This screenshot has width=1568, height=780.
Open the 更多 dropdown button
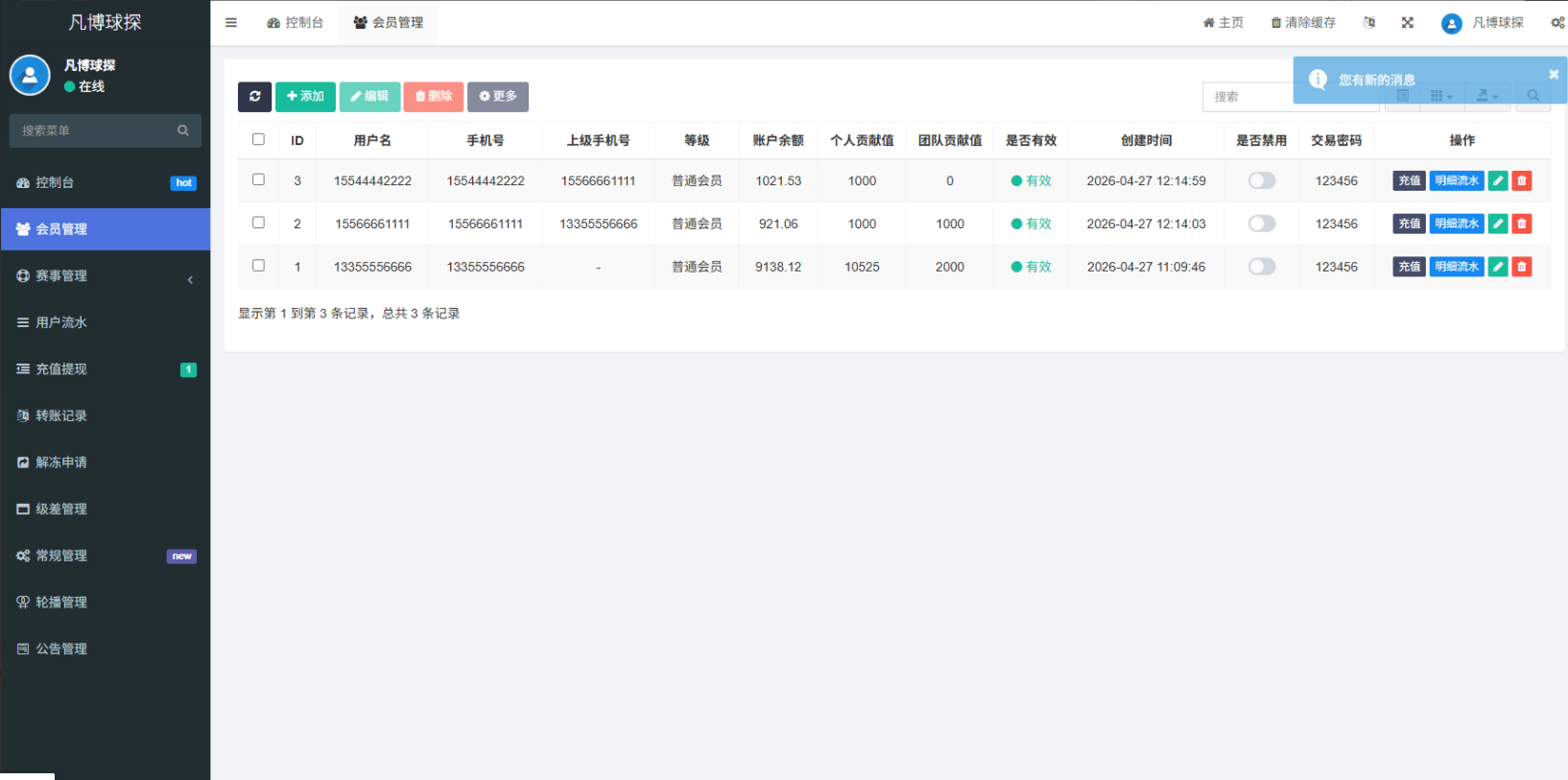click(498, 96)
